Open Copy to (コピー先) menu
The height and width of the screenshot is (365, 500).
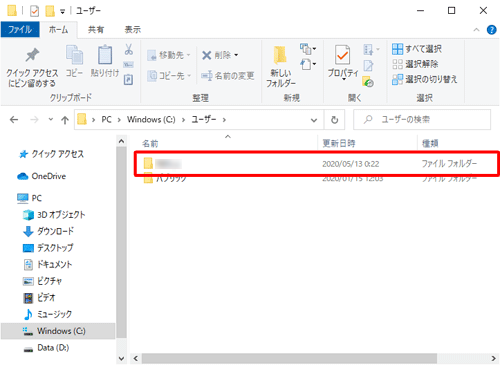(x=169, y=76)
